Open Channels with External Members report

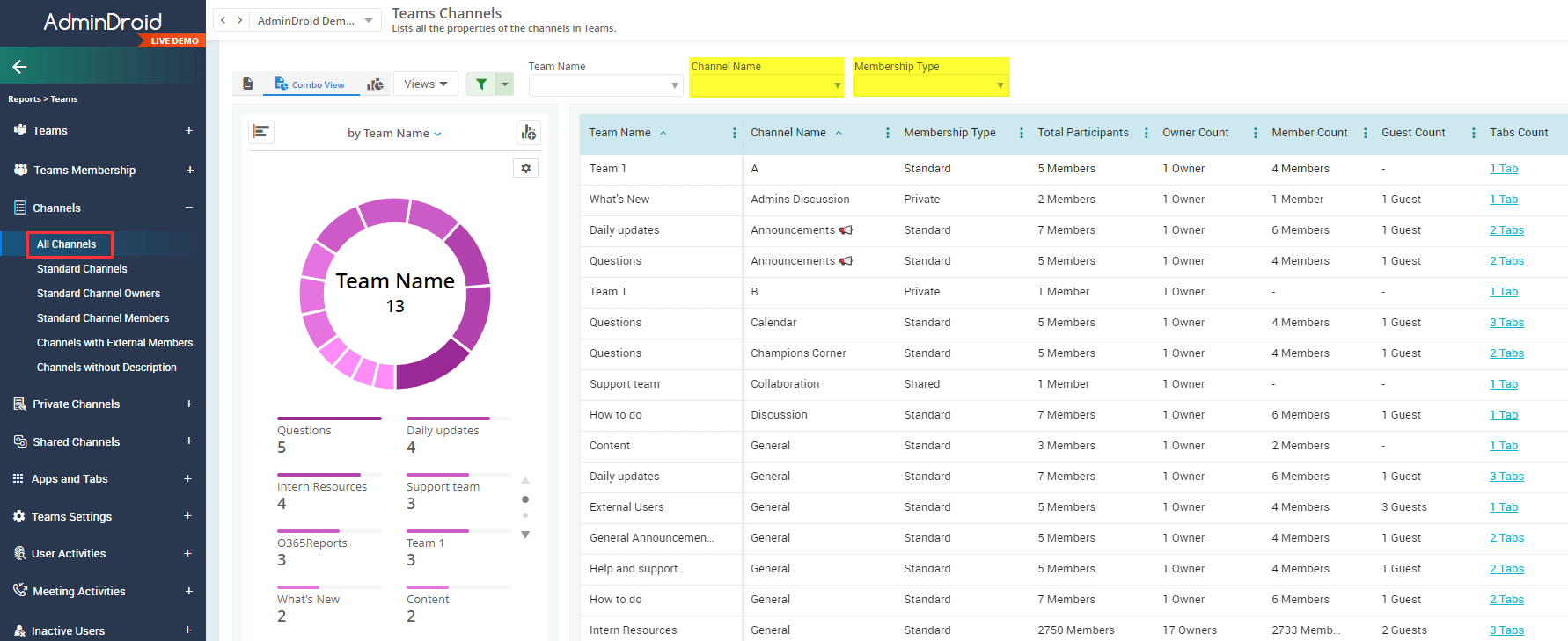[x=114, y=343]
